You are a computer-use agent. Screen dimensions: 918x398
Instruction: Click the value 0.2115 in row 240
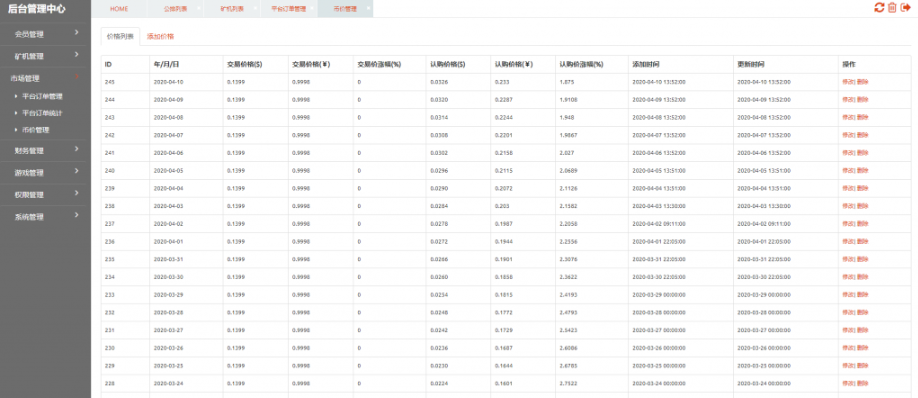point(503,170)
